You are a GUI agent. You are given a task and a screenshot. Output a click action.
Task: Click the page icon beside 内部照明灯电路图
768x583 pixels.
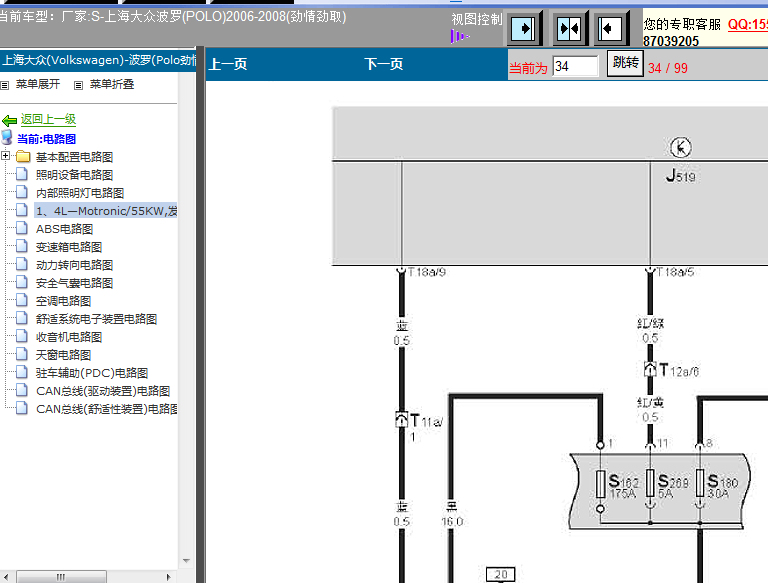point(22,192)
